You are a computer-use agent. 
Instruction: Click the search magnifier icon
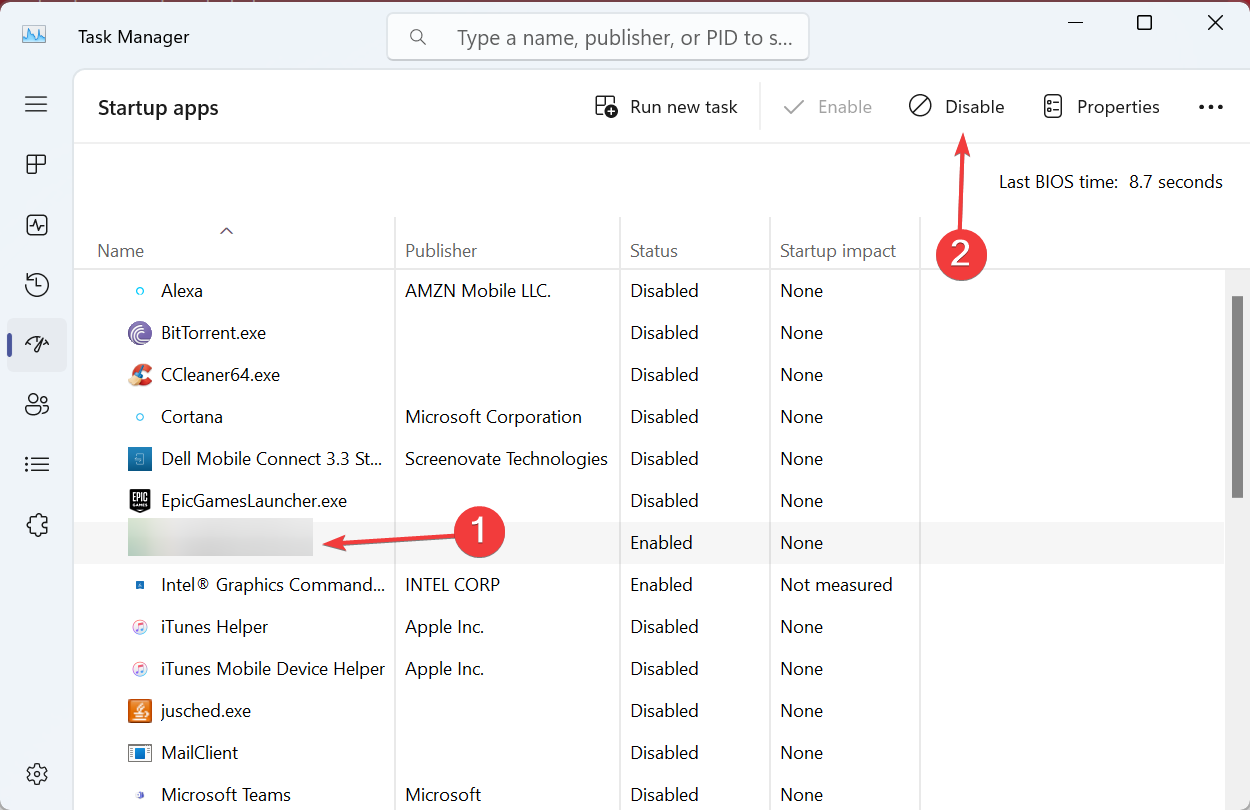click(x=418, y=37)
